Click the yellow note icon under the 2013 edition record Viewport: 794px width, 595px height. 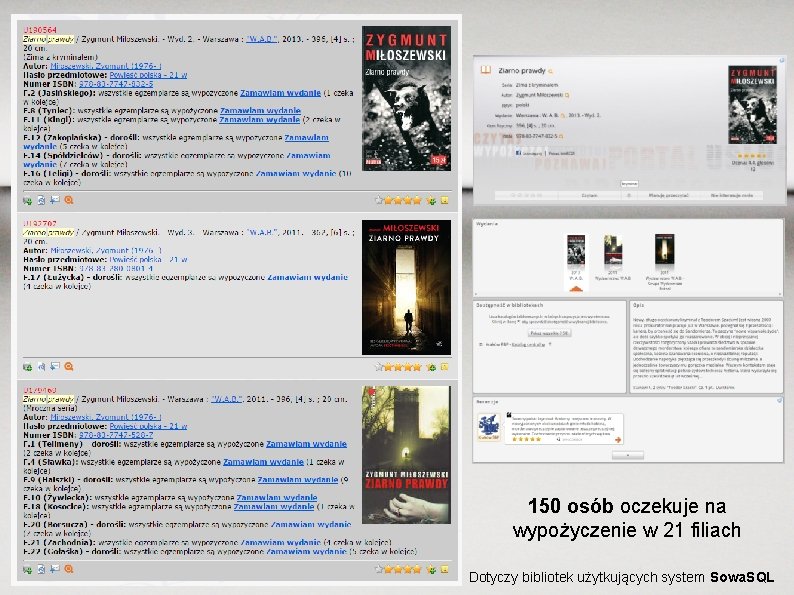point(445,200)
